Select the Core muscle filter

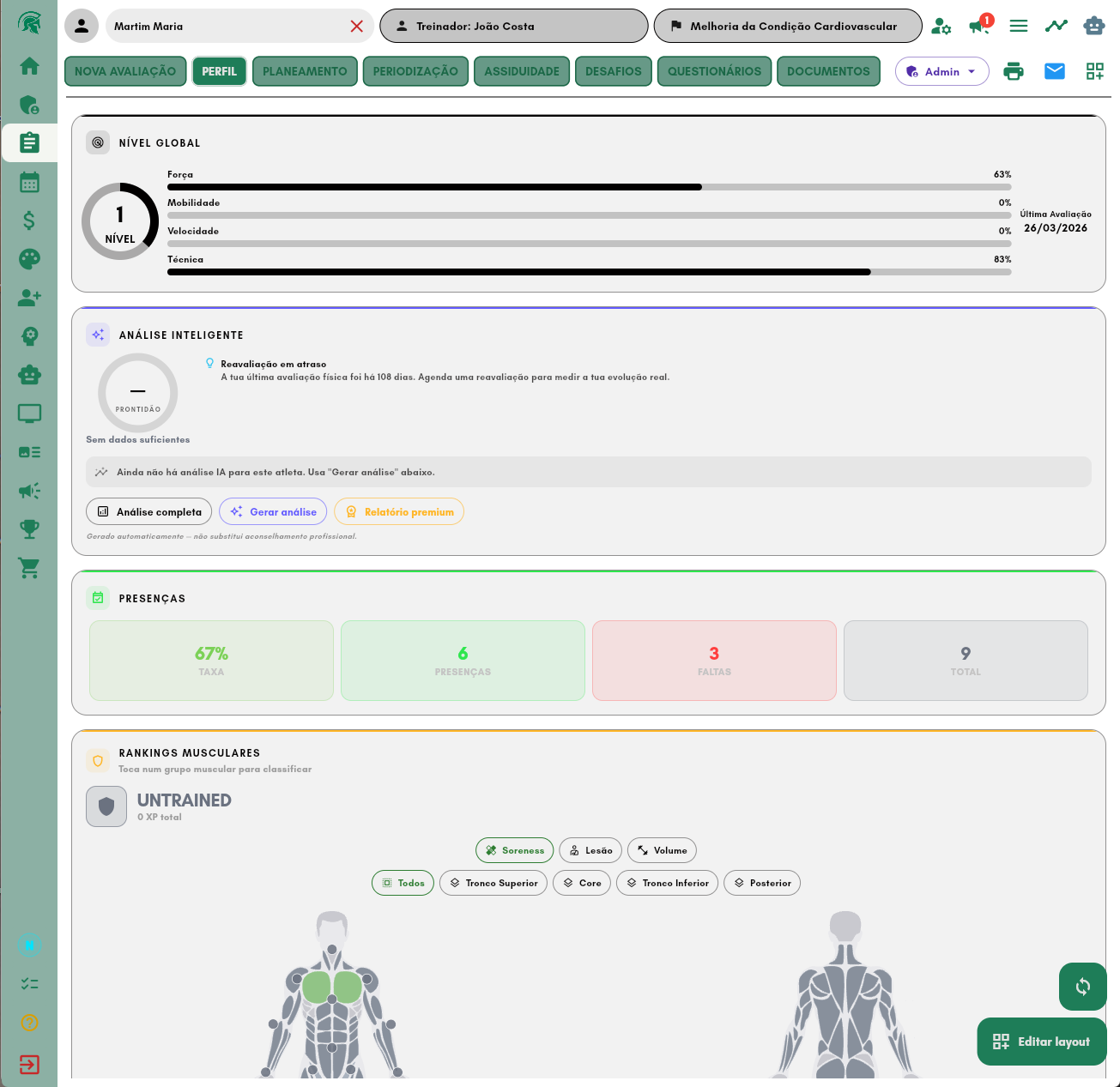[582, 883]
